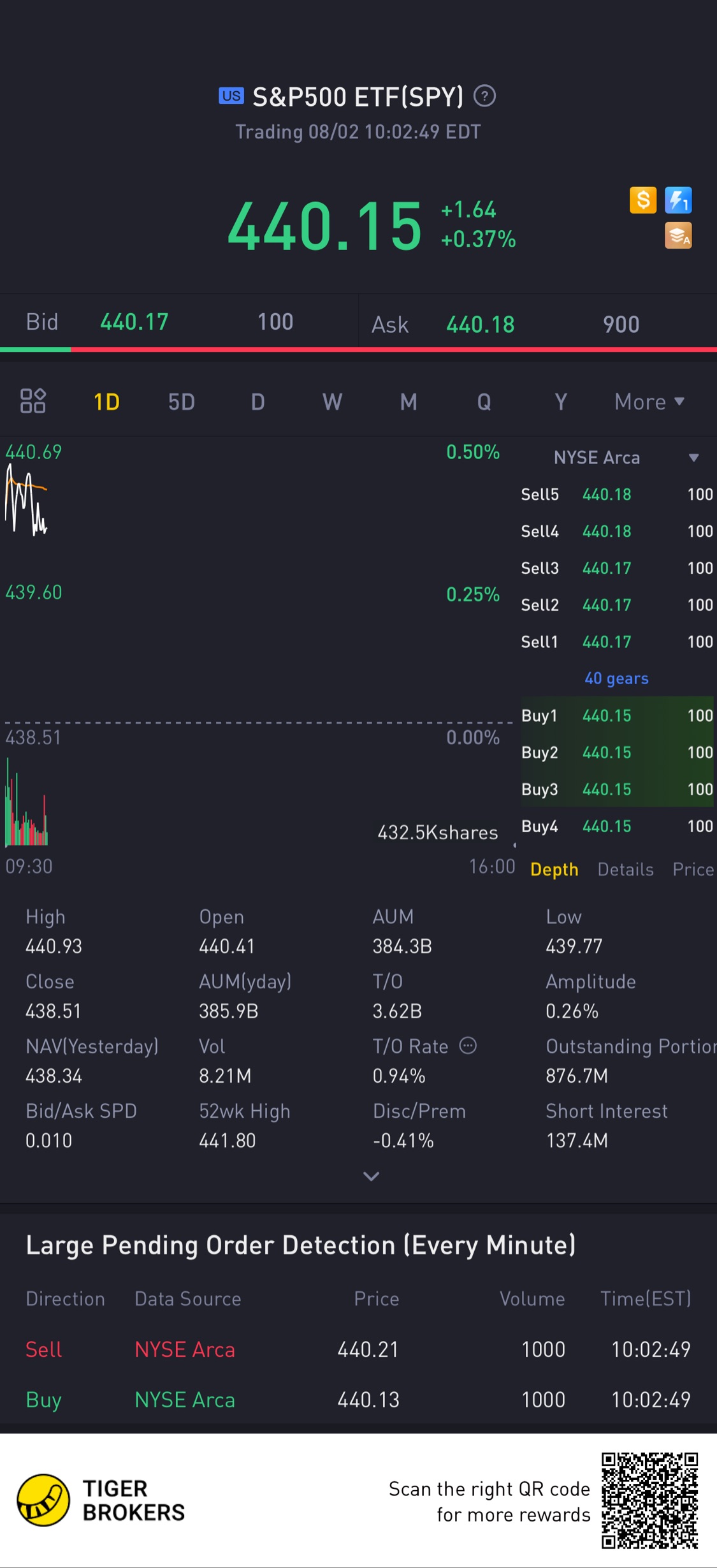Tap the Vol value 8.21M
717x1568 pixels.
pos(225,1076)
